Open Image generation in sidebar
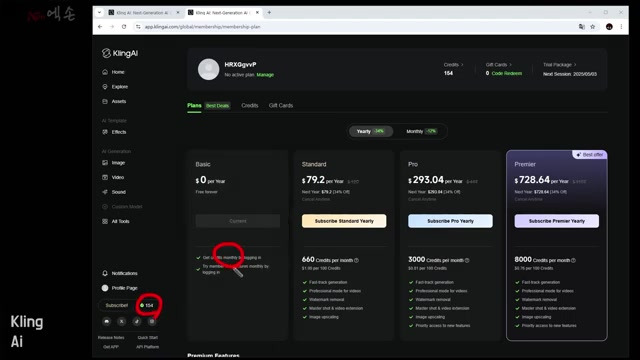This screenshot has width=640, height=360. click(x=114, y=162)
